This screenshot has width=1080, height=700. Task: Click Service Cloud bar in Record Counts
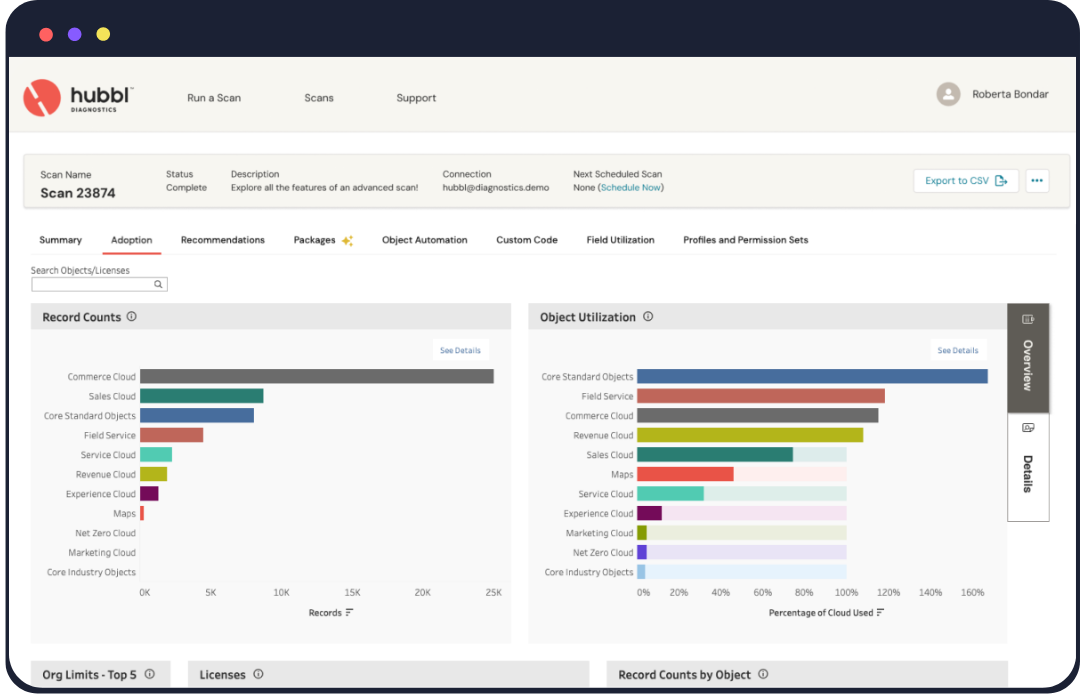[156, 455]
